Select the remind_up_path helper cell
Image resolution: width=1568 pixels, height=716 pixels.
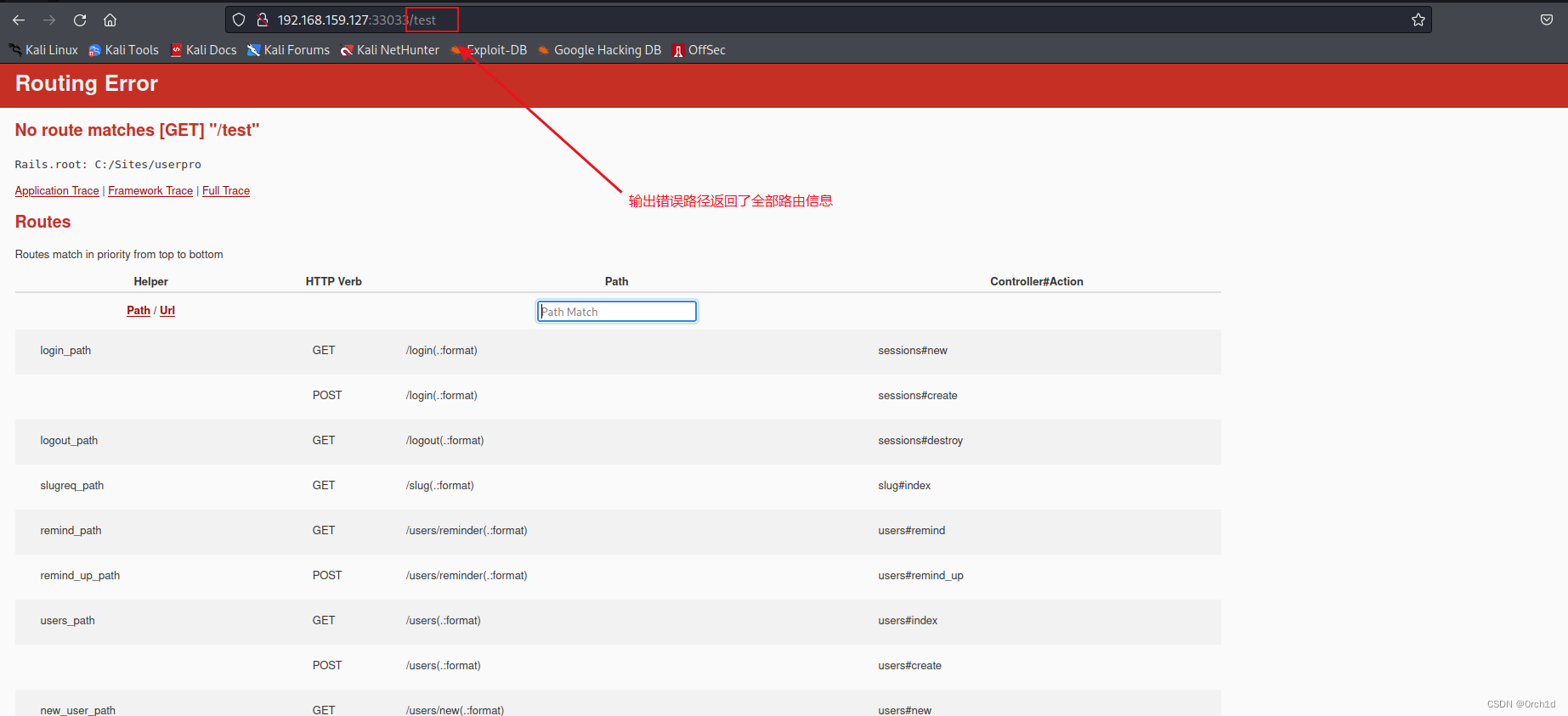(x=80, y=576)
